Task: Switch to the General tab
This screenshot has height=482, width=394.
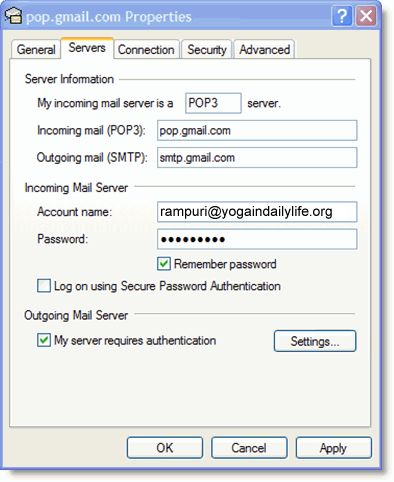Action: pos(36,50)
